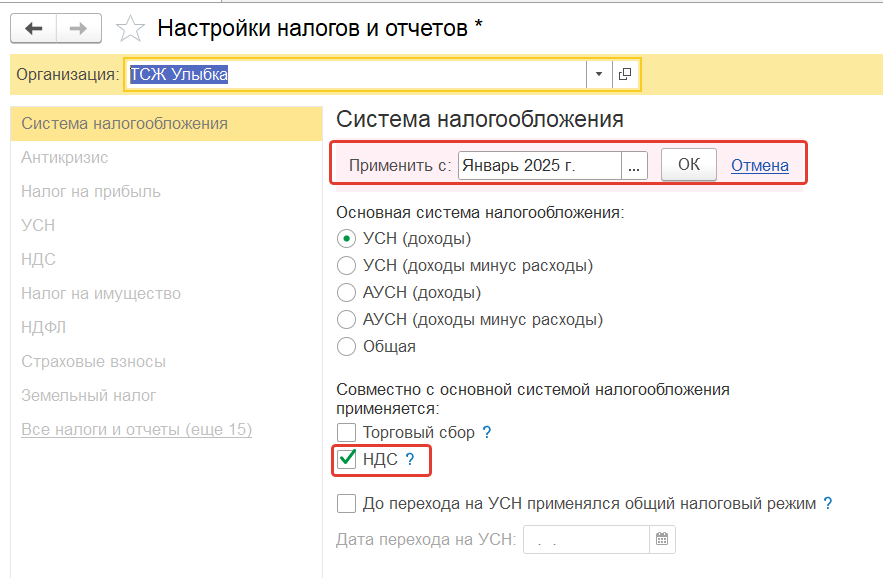
Task: Click help question mark next to Торговый сбор
Action: pos(487,433)
